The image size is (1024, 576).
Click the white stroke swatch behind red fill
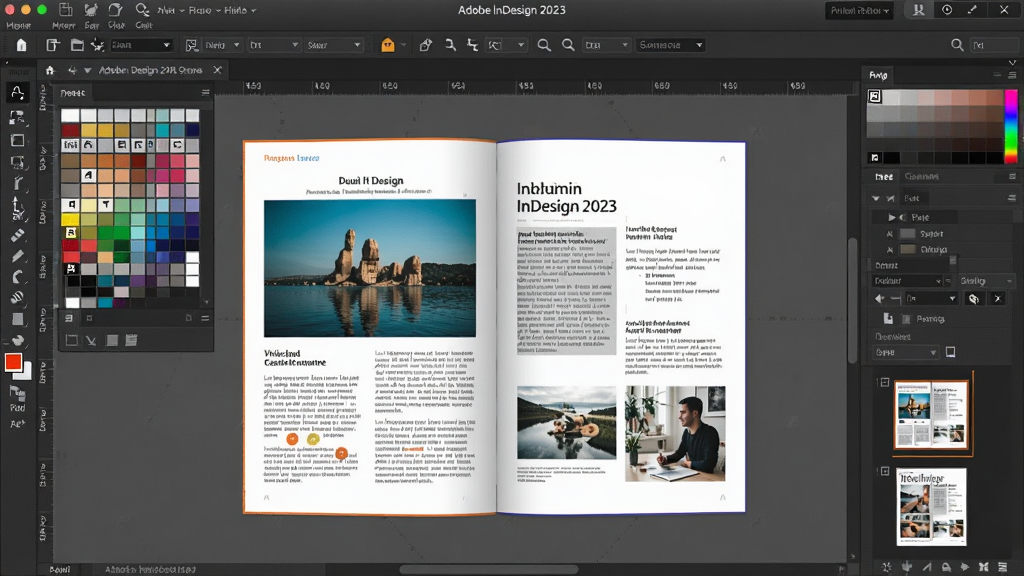[x=25, y=373]
